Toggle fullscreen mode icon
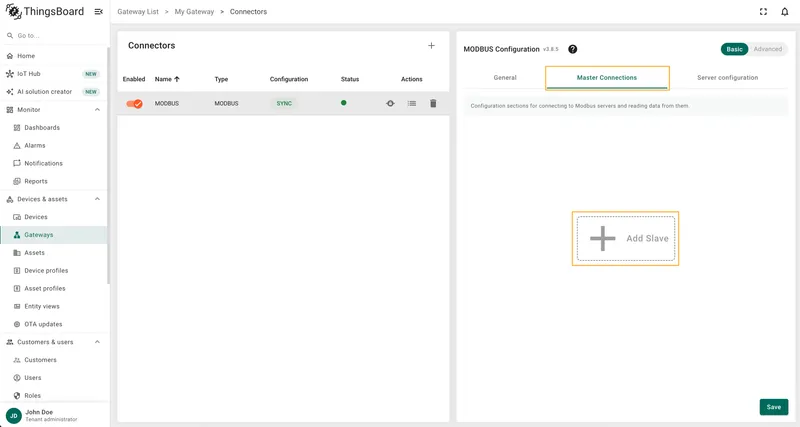This screenshot has height=427, width=800. [x=763, y=12]
